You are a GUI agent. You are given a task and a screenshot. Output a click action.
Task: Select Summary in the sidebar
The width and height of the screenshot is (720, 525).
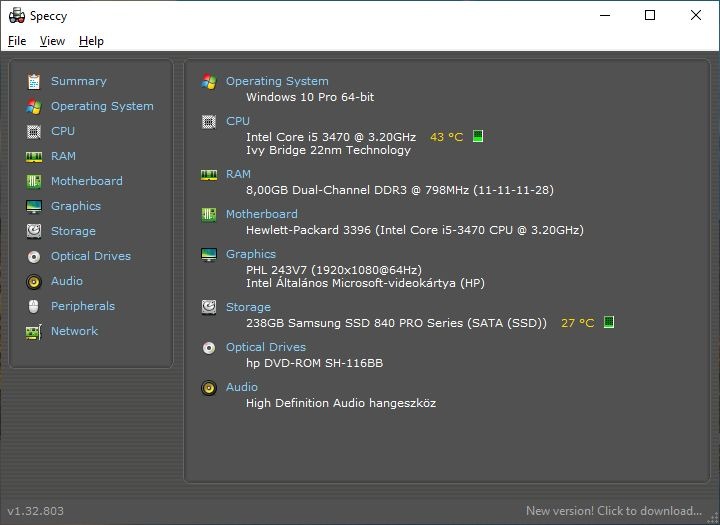click(79, 81)
